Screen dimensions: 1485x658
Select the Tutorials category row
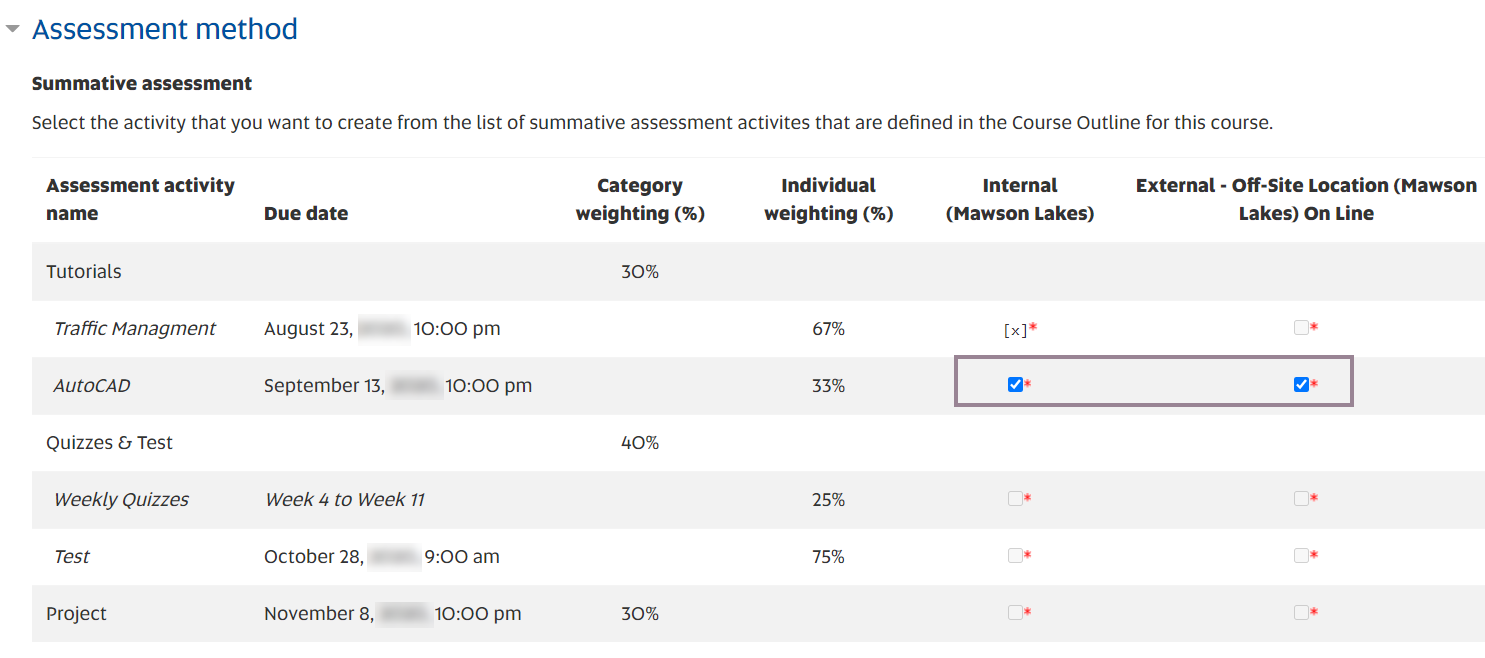point(83,270)
